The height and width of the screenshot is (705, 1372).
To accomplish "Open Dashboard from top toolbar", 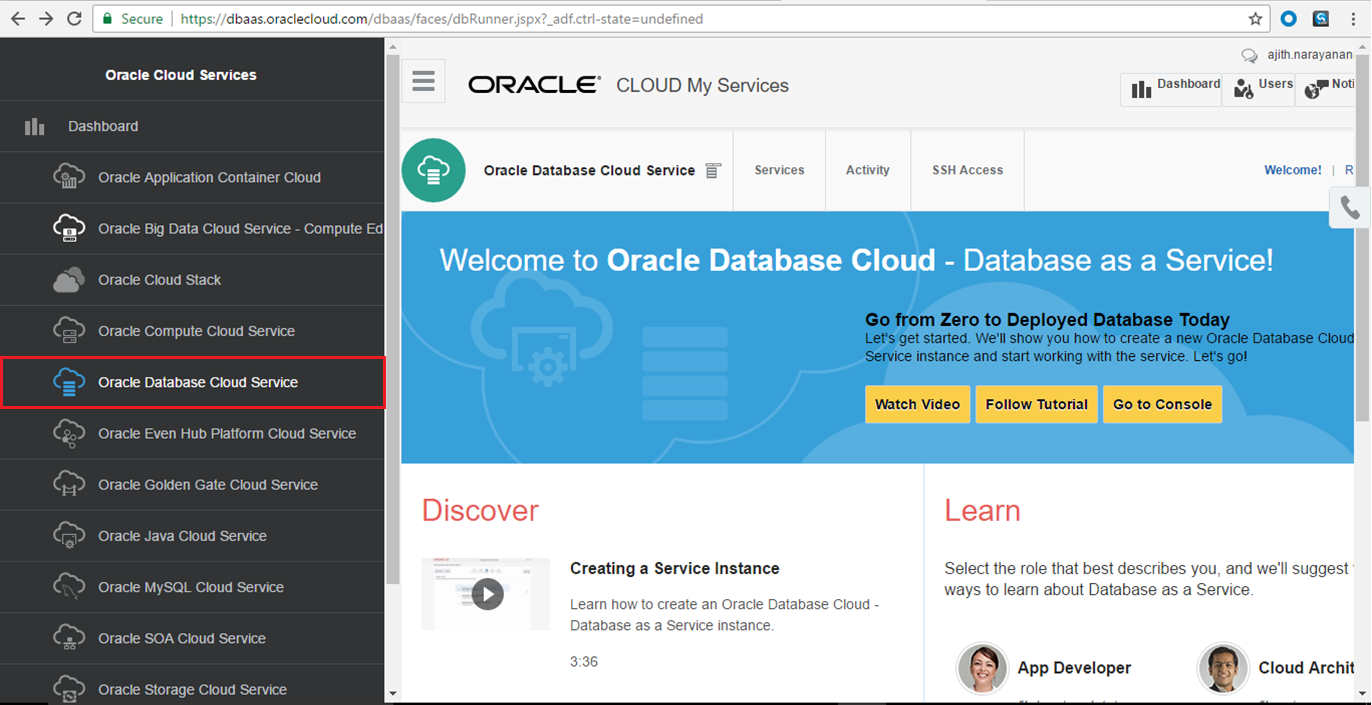I will pos(1171,89).
